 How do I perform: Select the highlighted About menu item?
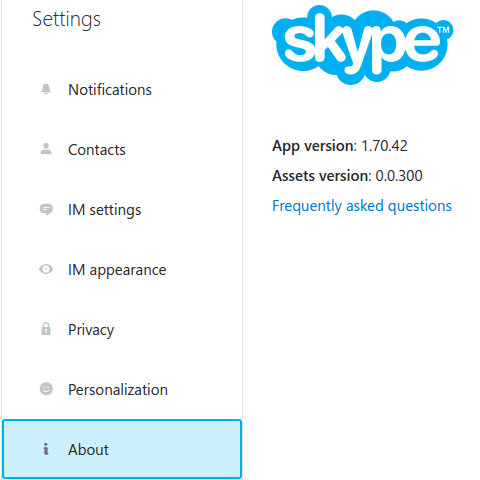(122, 449)
